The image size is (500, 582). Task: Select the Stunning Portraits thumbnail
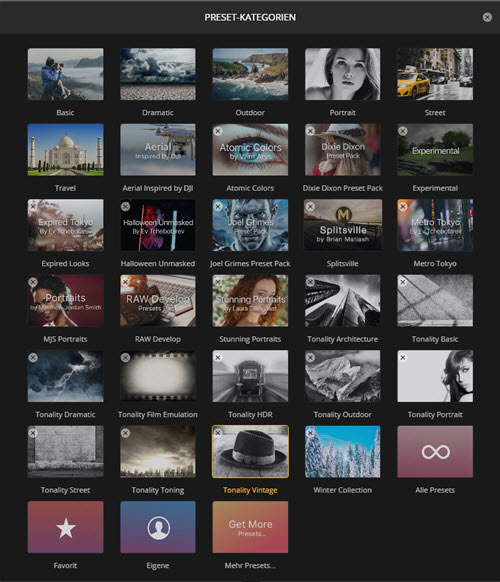click(250, 301)
